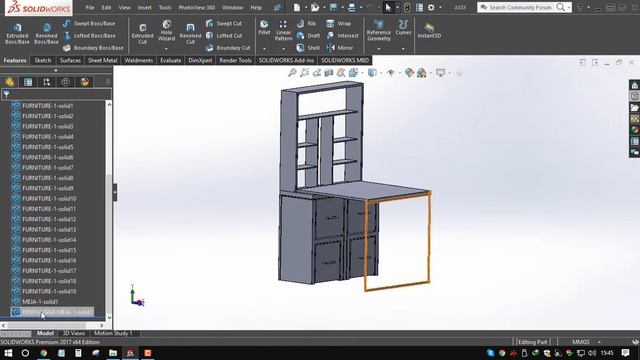Open the Hole Wizard

tap(166, 31)
